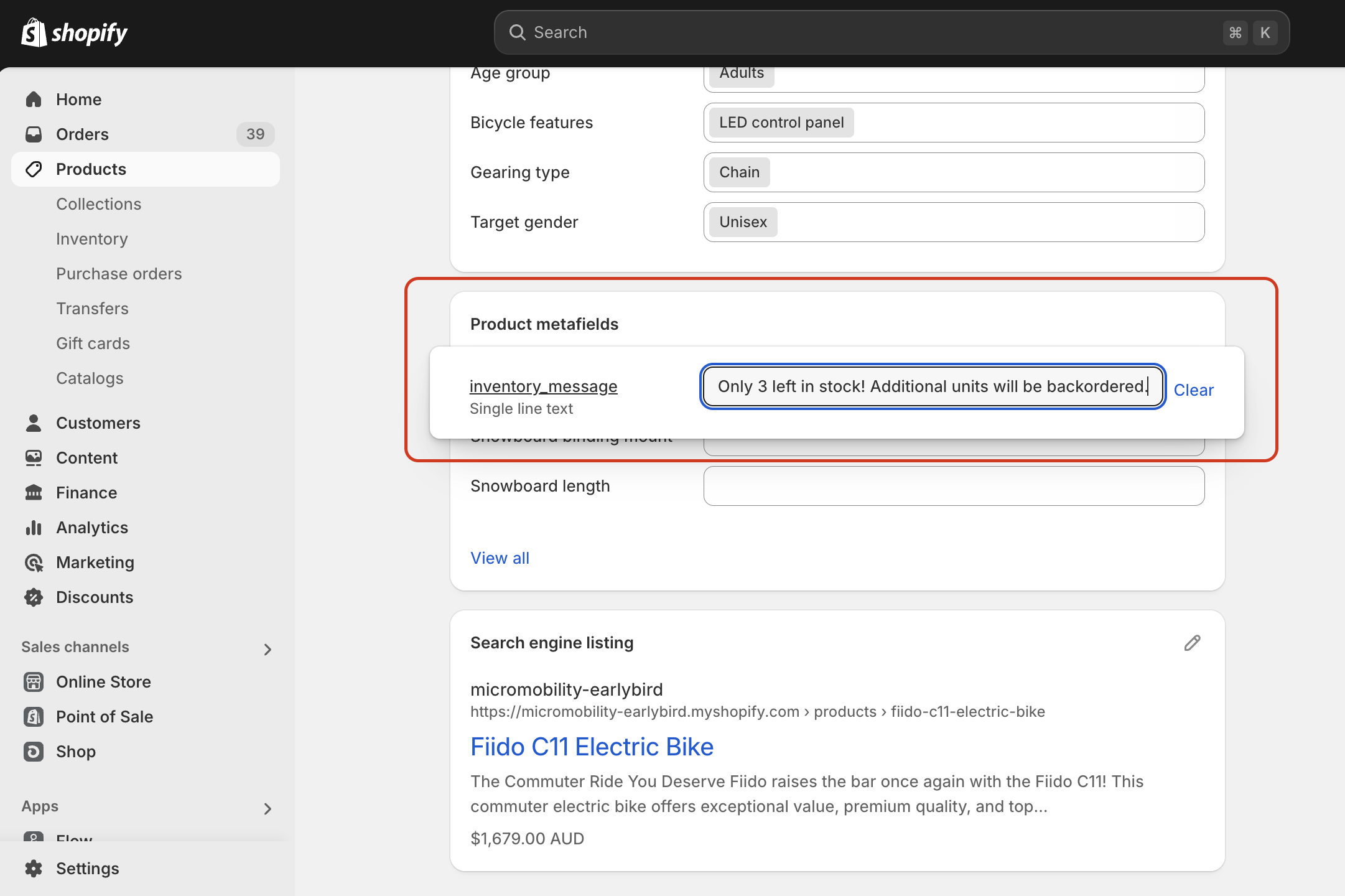
Task: Open Fiido C11 Electric Bike listing title
Action: coord(592,747)
